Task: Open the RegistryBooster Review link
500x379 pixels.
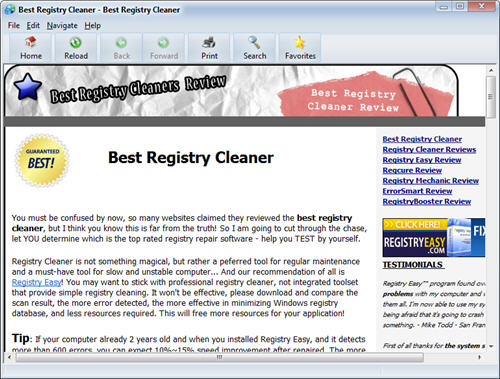Action: 427,201
